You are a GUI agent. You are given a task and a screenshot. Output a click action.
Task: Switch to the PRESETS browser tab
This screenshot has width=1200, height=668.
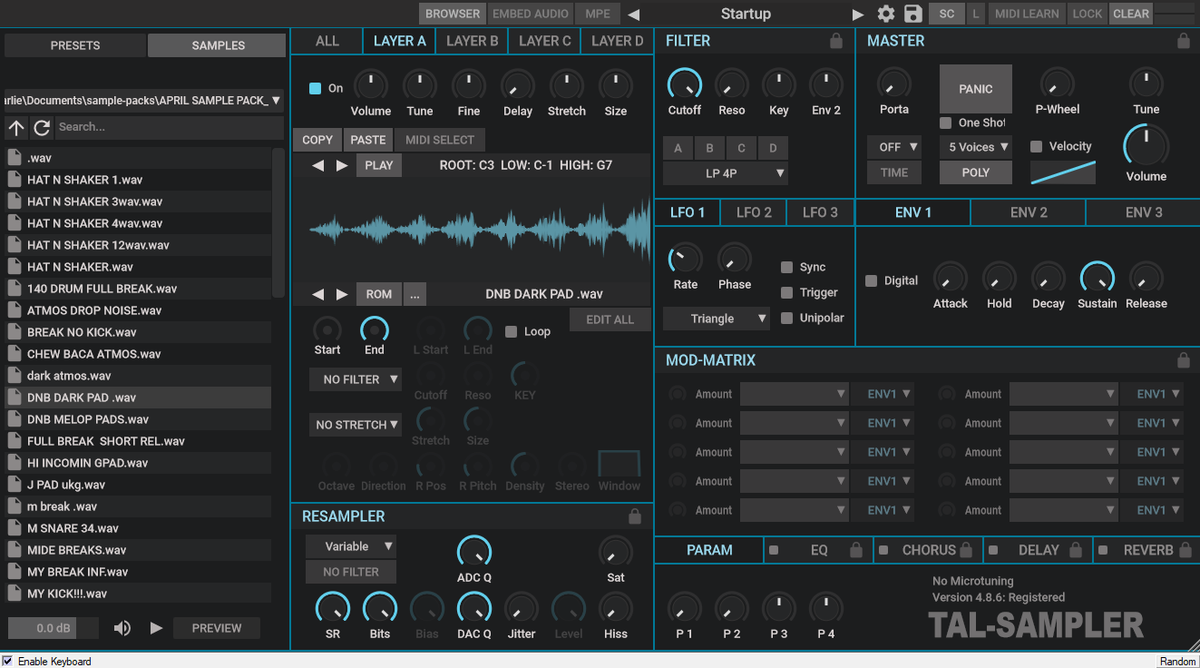(75, 45)
